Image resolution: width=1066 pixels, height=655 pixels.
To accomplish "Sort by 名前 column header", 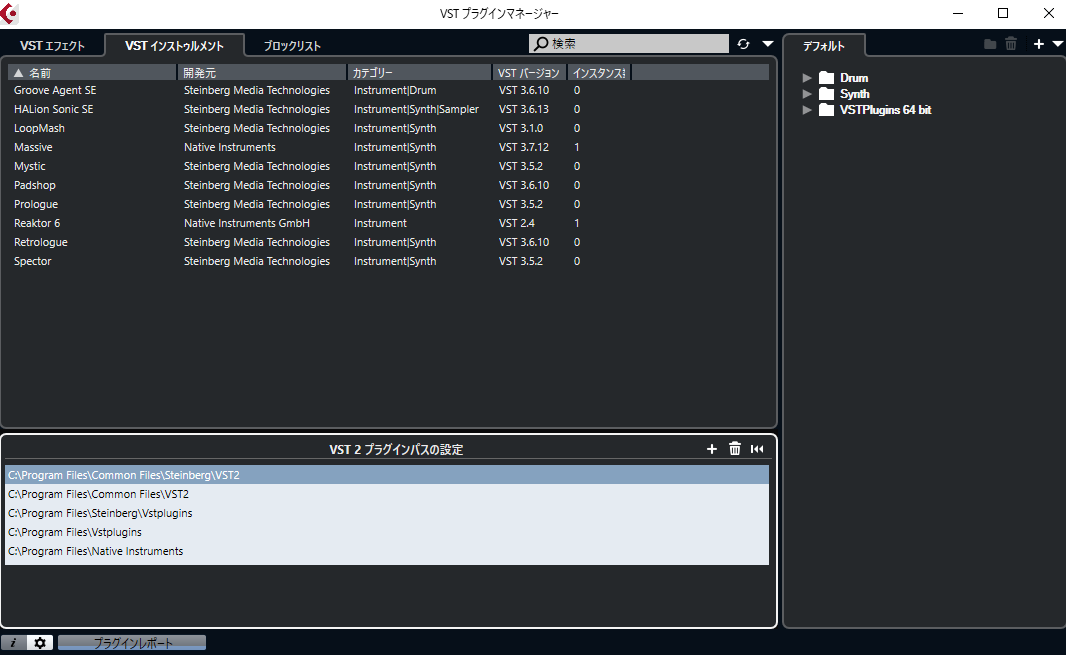I will (x=92, y=73).
